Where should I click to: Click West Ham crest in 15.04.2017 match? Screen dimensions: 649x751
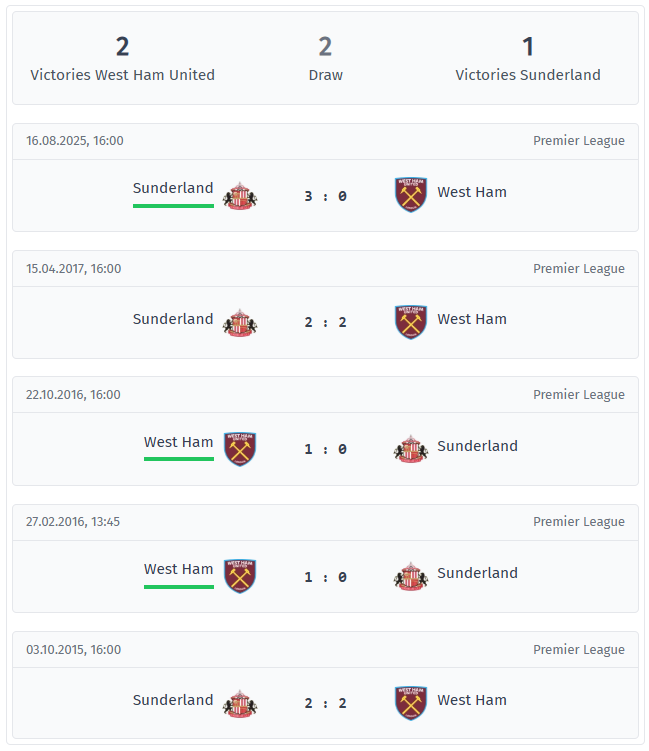coord(410,322)
